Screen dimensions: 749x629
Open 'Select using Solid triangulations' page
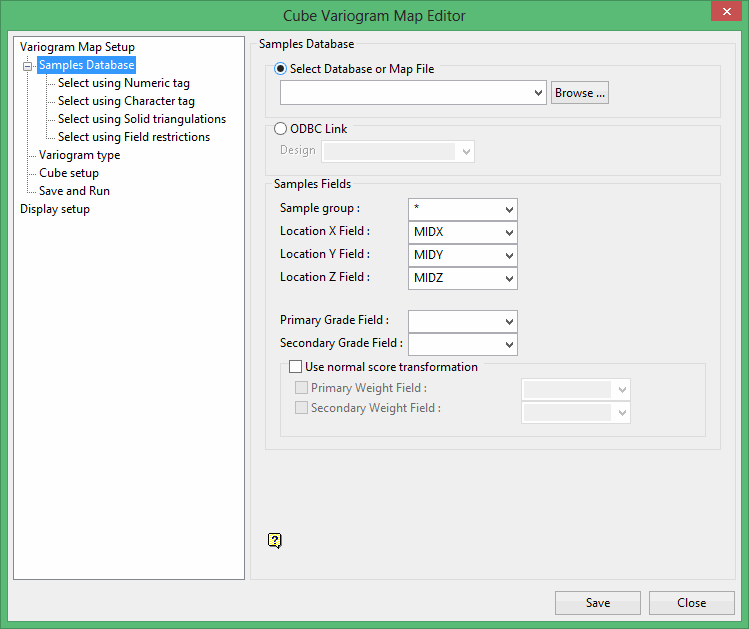tap(141, 119)
